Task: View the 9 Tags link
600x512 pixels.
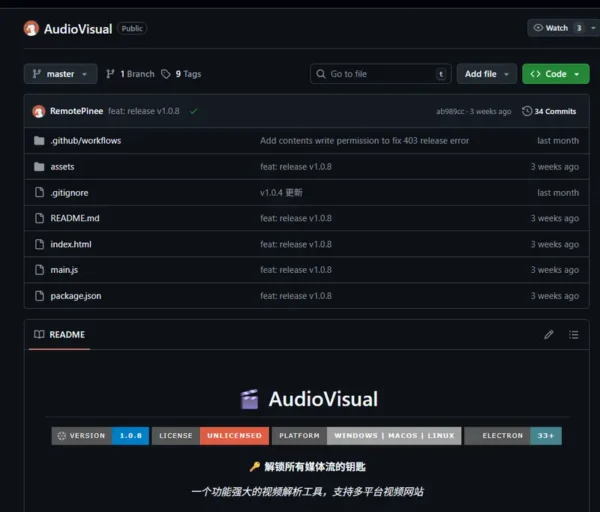Action: [x=181, y=74]
